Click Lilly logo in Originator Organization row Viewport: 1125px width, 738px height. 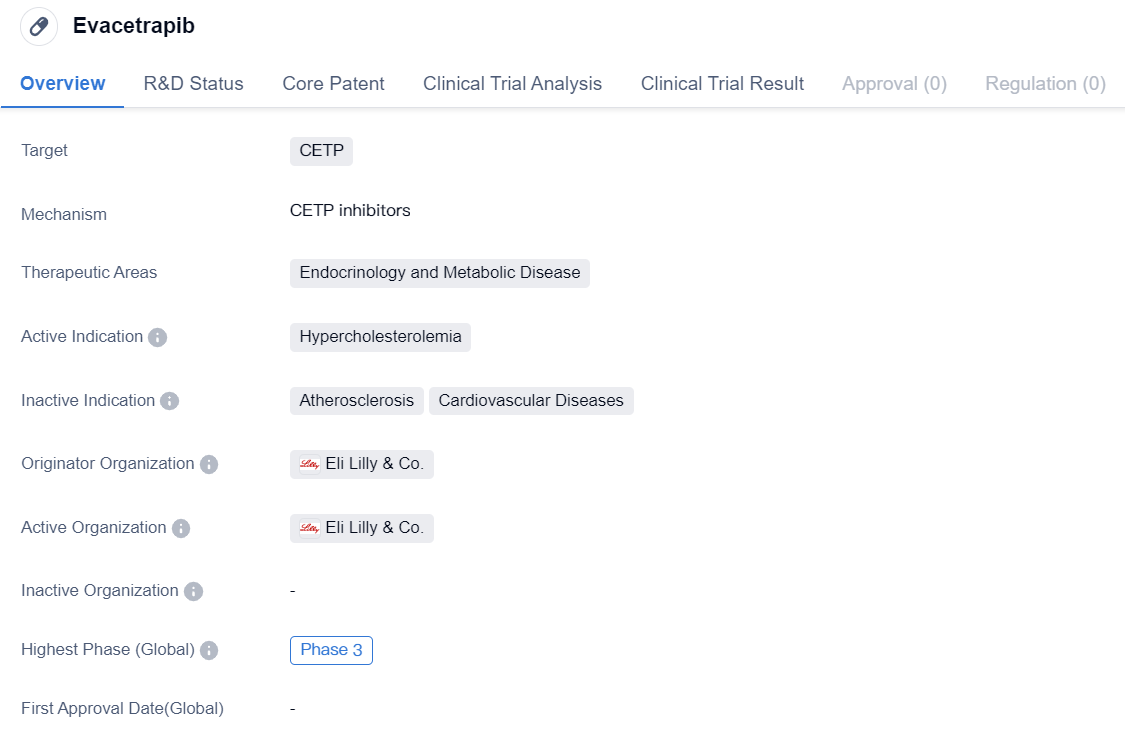[309, 464]
